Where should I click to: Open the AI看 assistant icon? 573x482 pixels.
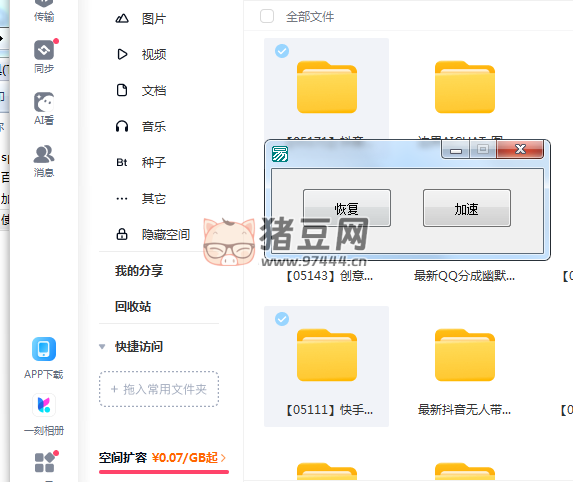(44, 102)
